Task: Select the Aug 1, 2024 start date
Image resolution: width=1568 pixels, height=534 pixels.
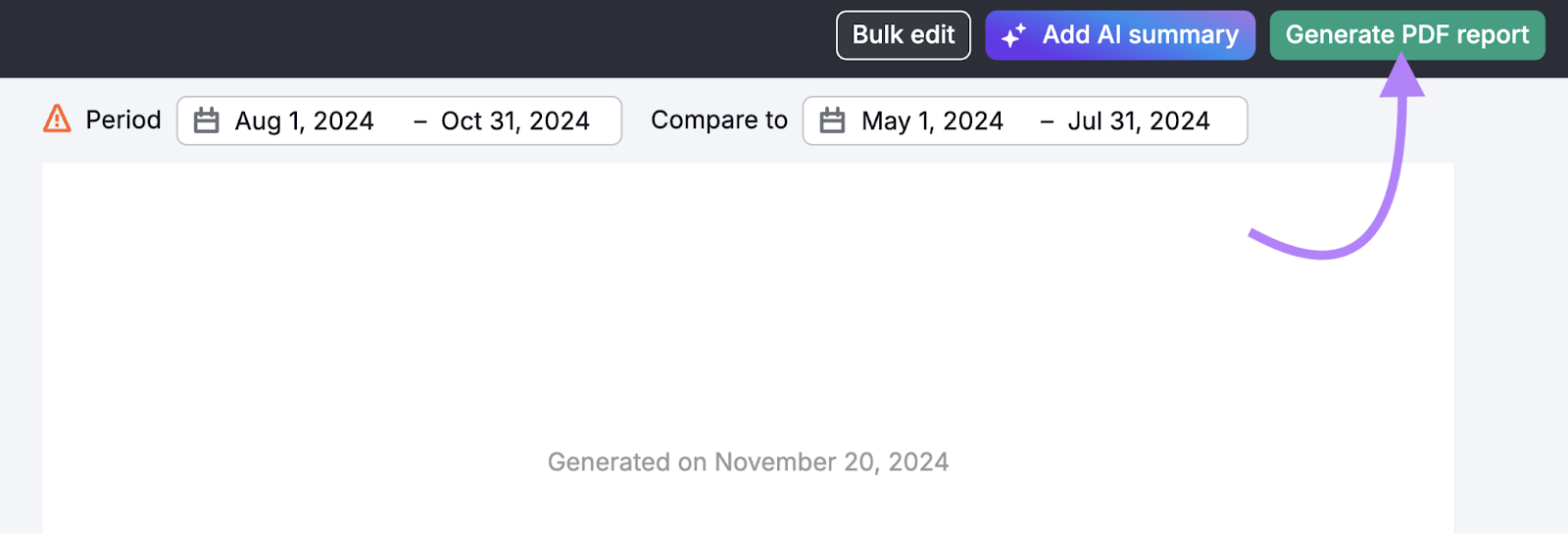Action: tap(304, 121)
